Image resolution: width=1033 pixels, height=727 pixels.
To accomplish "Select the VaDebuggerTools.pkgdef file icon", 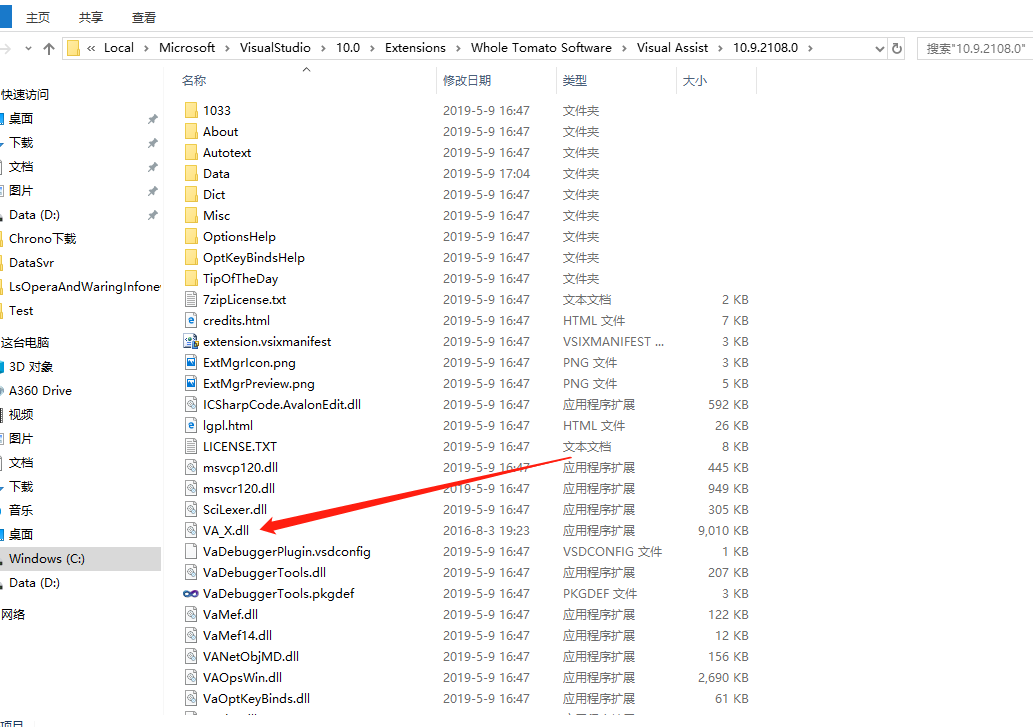I will [x=192, y=594].
